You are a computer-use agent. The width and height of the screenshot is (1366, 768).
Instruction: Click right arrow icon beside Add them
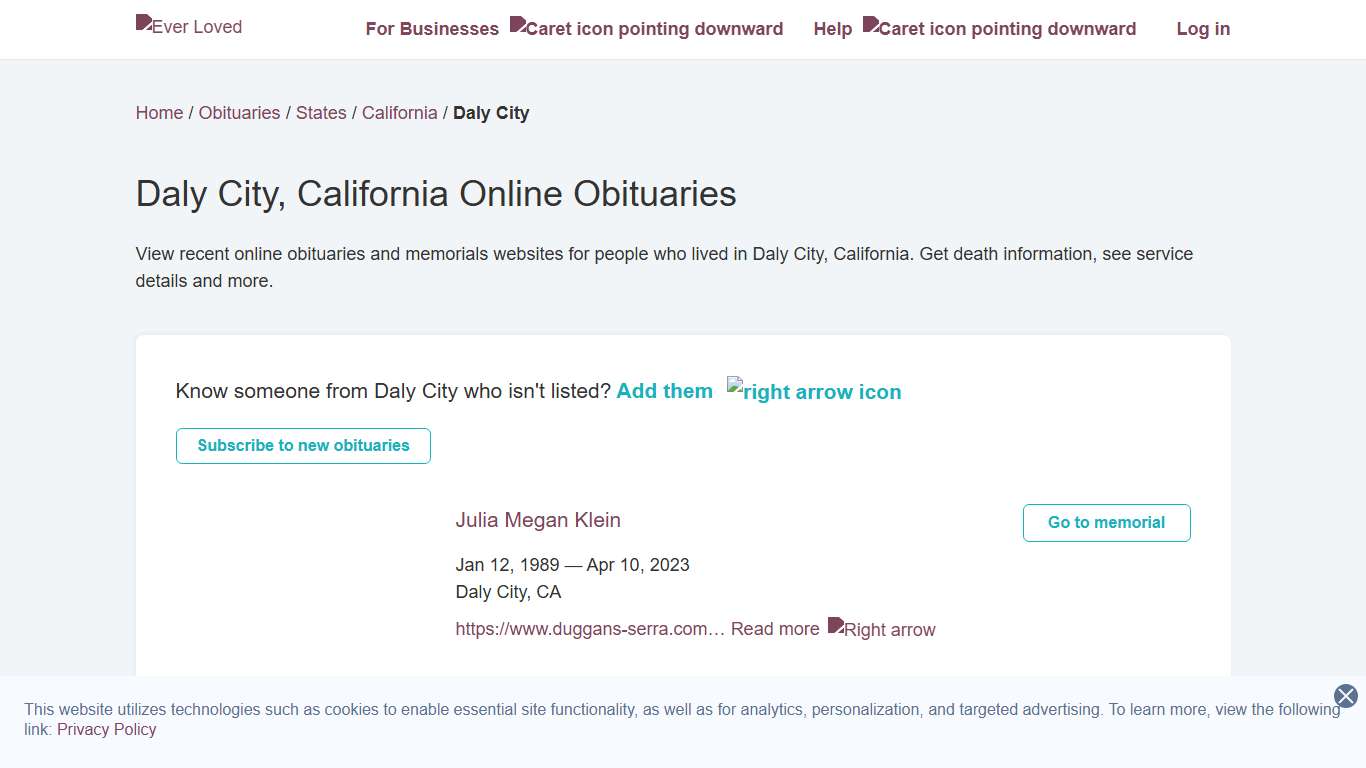pos(814,391)
